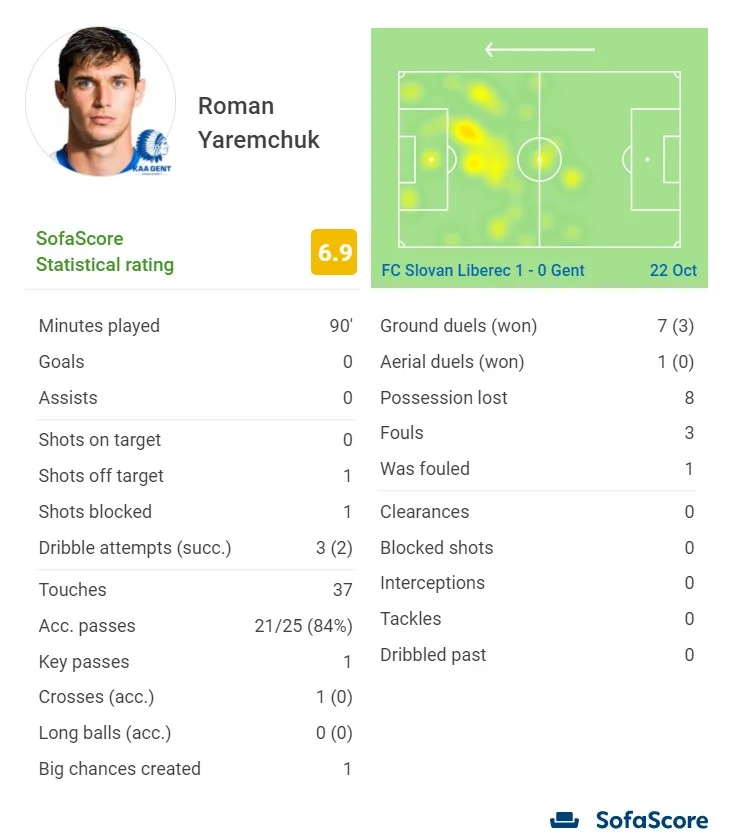Click the Dribble attempts (succ.) row

[x=195, y=548]
